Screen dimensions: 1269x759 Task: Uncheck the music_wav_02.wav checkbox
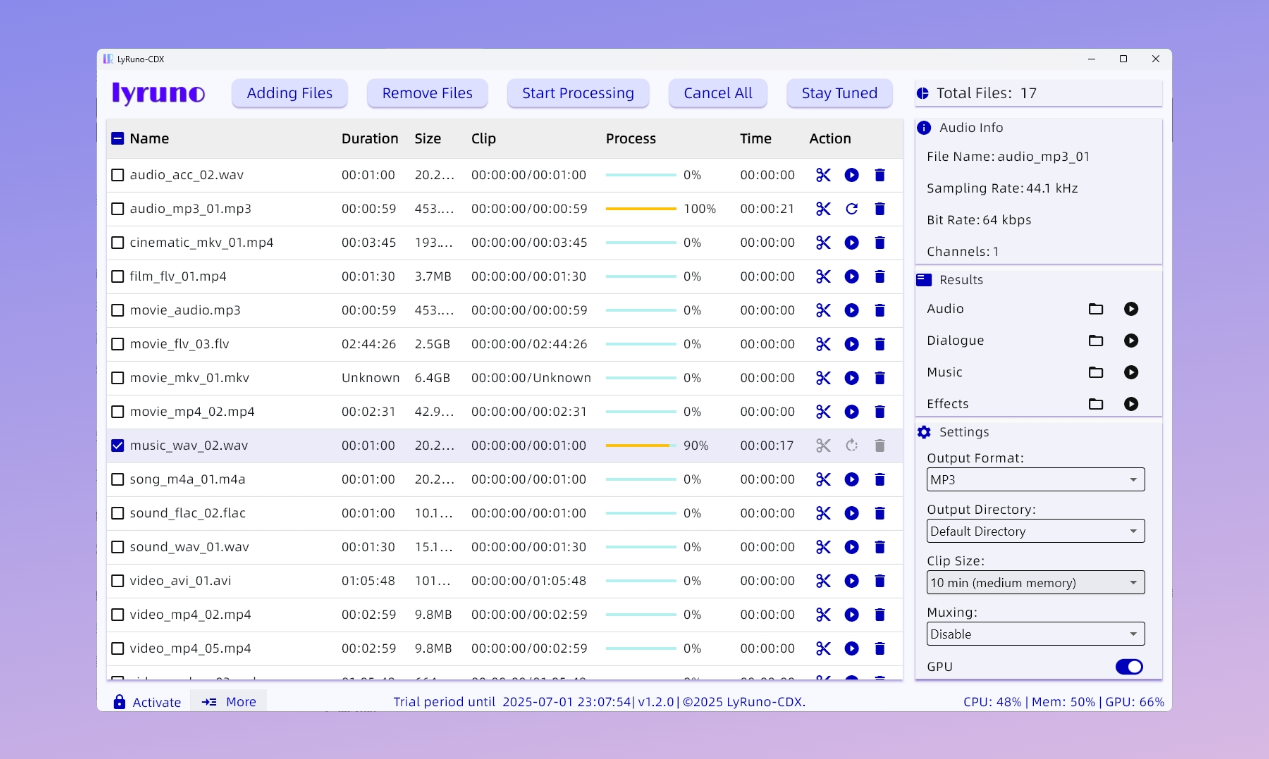tap(118, 446)
